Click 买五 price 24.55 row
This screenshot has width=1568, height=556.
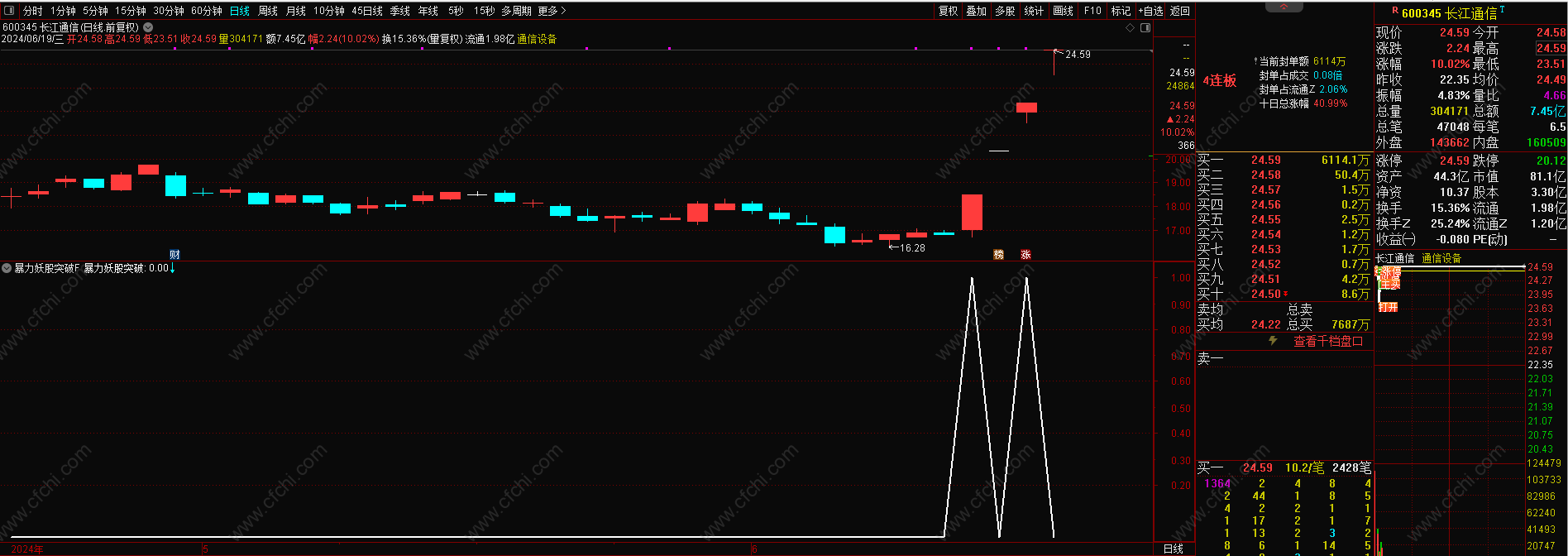[1284, 219]
